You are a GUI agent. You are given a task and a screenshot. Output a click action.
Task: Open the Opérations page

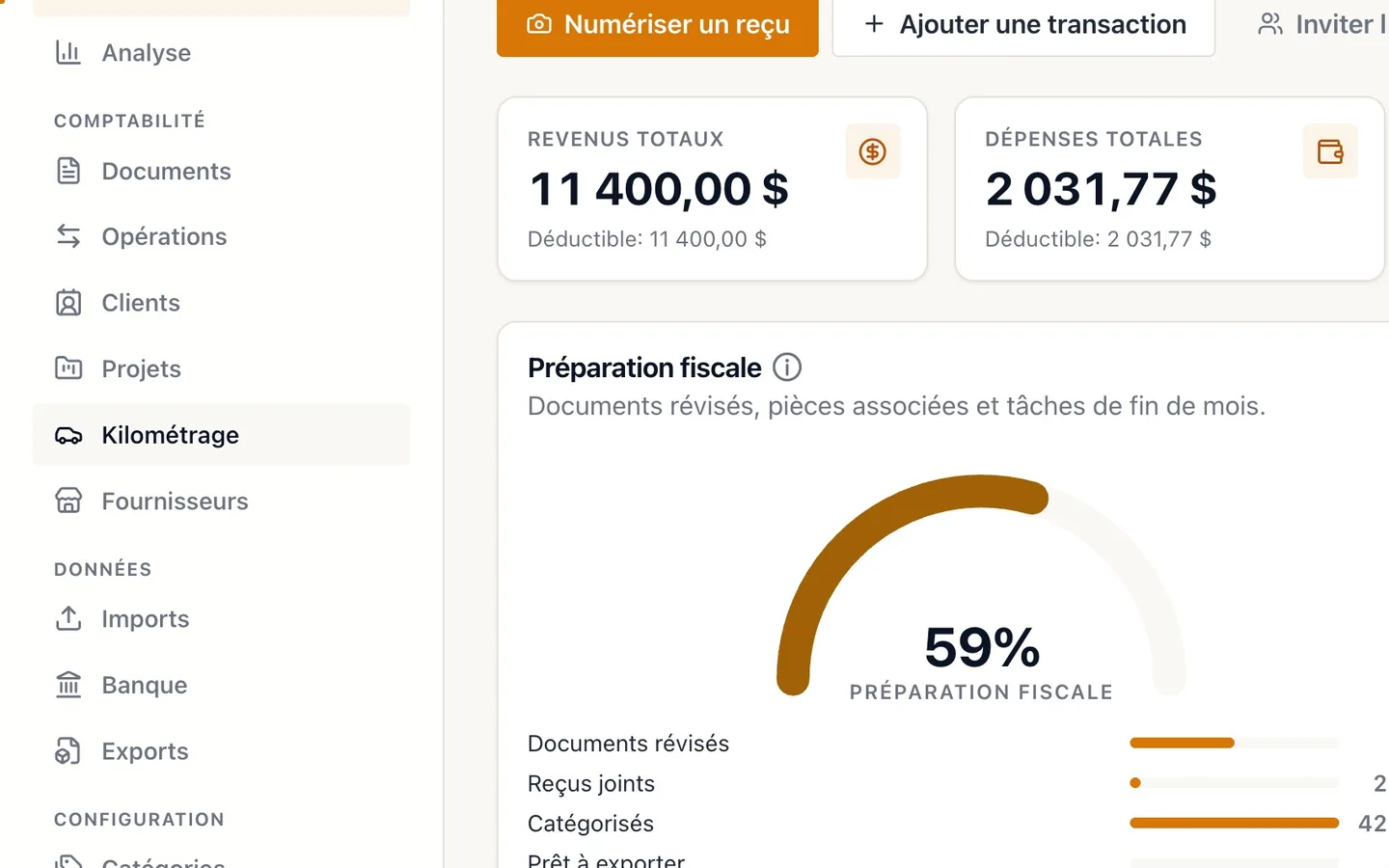pos(222,236)
